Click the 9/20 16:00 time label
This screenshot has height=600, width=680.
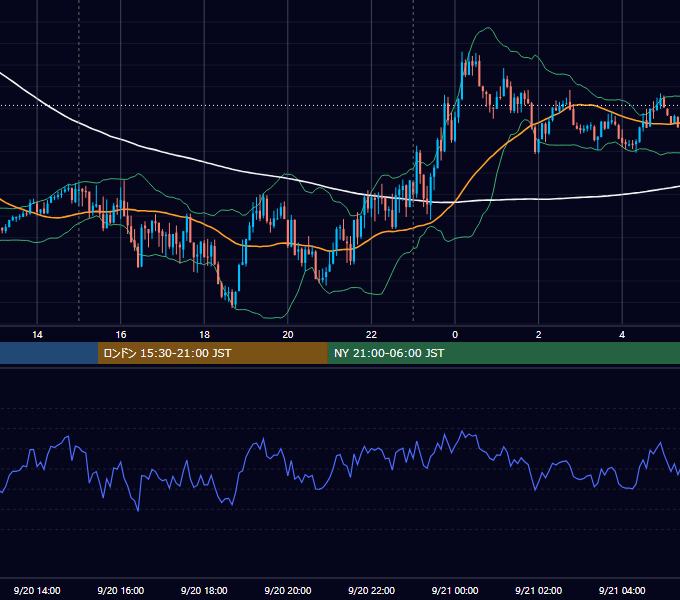click(121, 590)
